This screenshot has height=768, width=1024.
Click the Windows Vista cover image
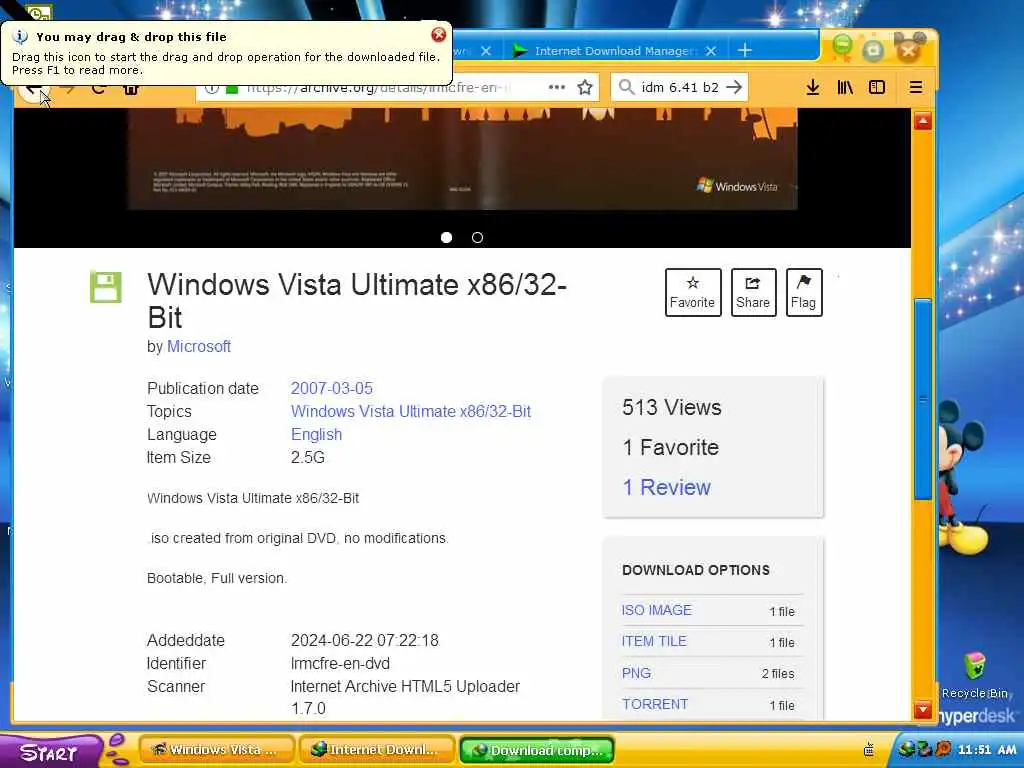[462, 159]
